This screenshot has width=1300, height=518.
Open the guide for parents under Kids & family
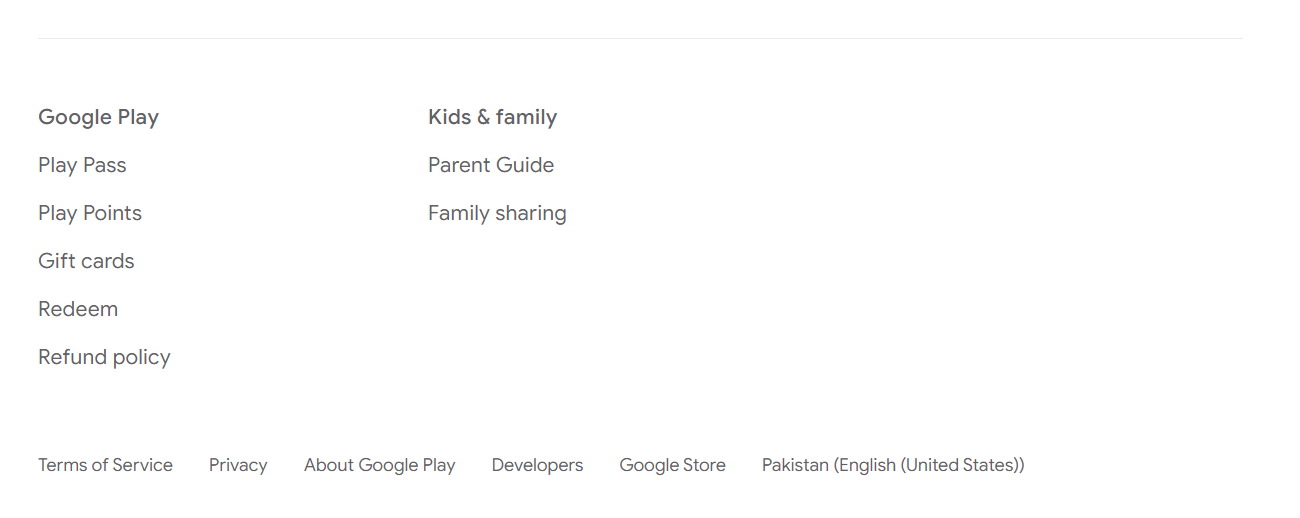491,165
